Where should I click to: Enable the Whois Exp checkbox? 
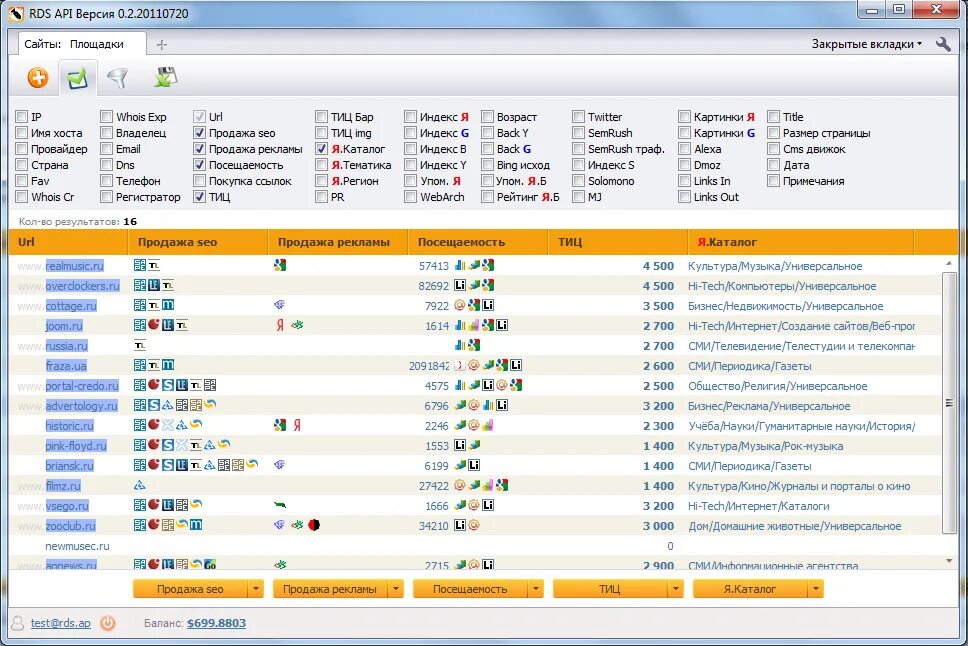(107, 117)
